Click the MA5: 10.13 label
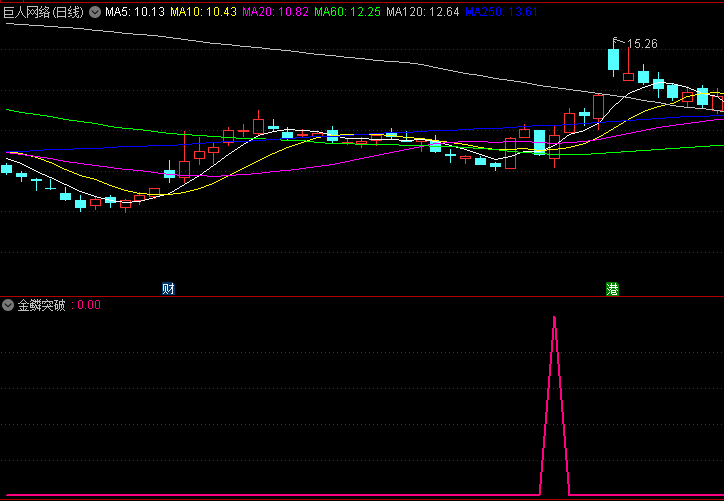The width and height of the screenshot is (724, 501). tap(135, 12)
